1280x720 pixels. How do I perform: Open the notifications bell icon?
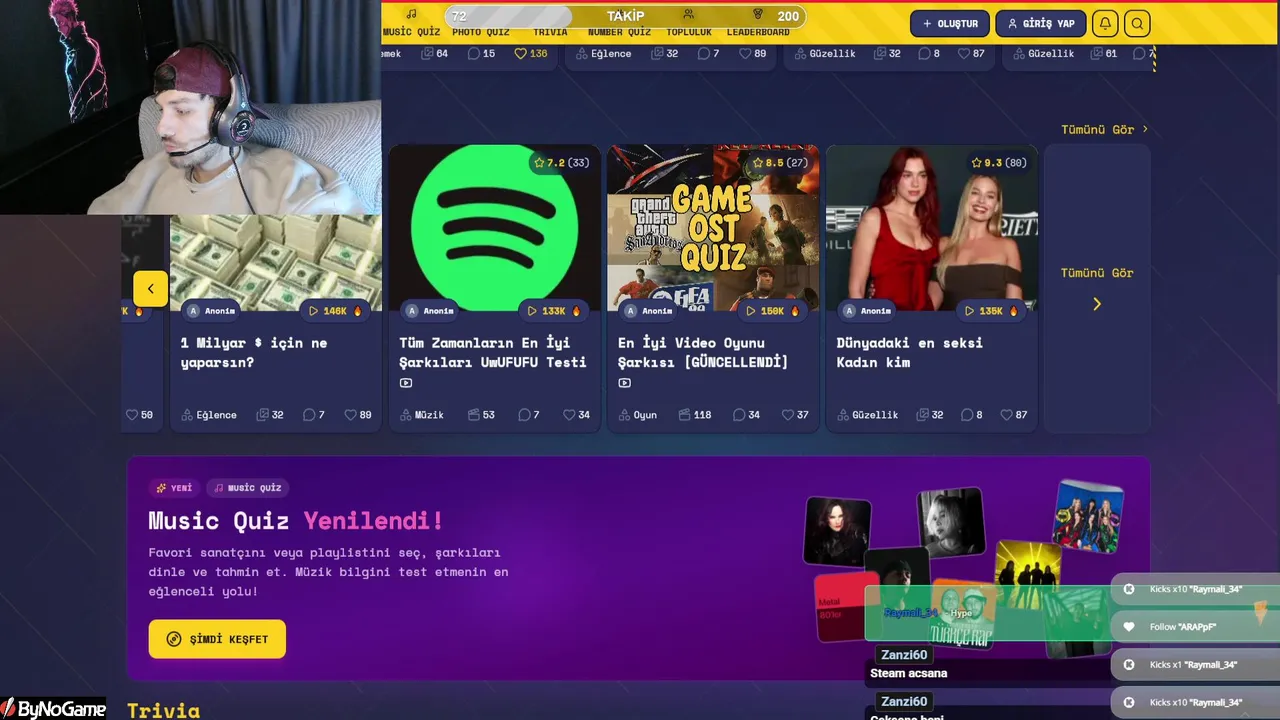(1105, 23)
